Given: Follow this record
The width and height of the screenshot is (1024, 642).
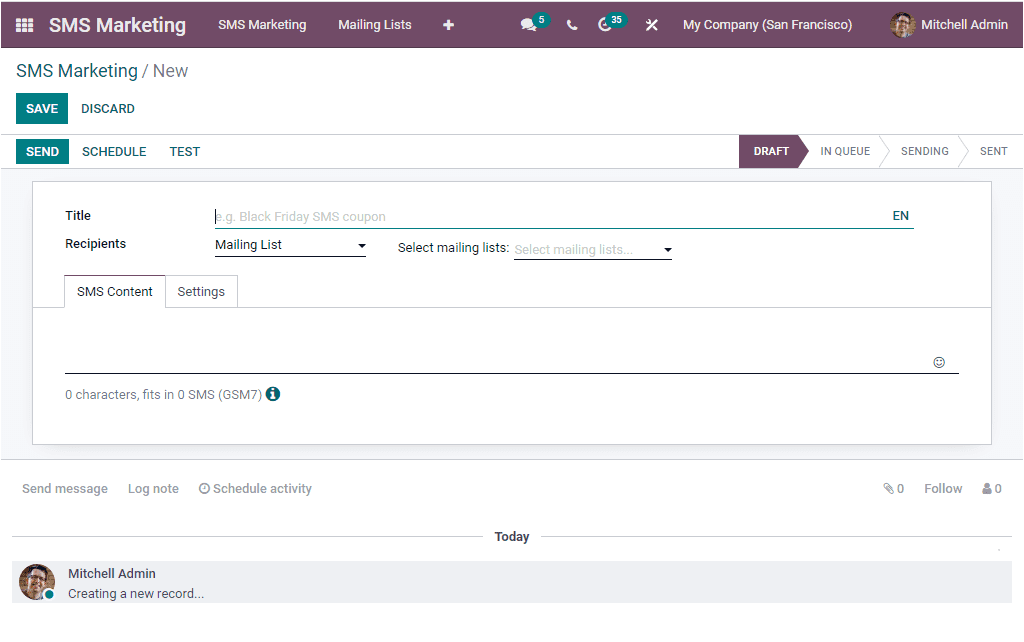Looking at the screenshot, I should point(943,489).
